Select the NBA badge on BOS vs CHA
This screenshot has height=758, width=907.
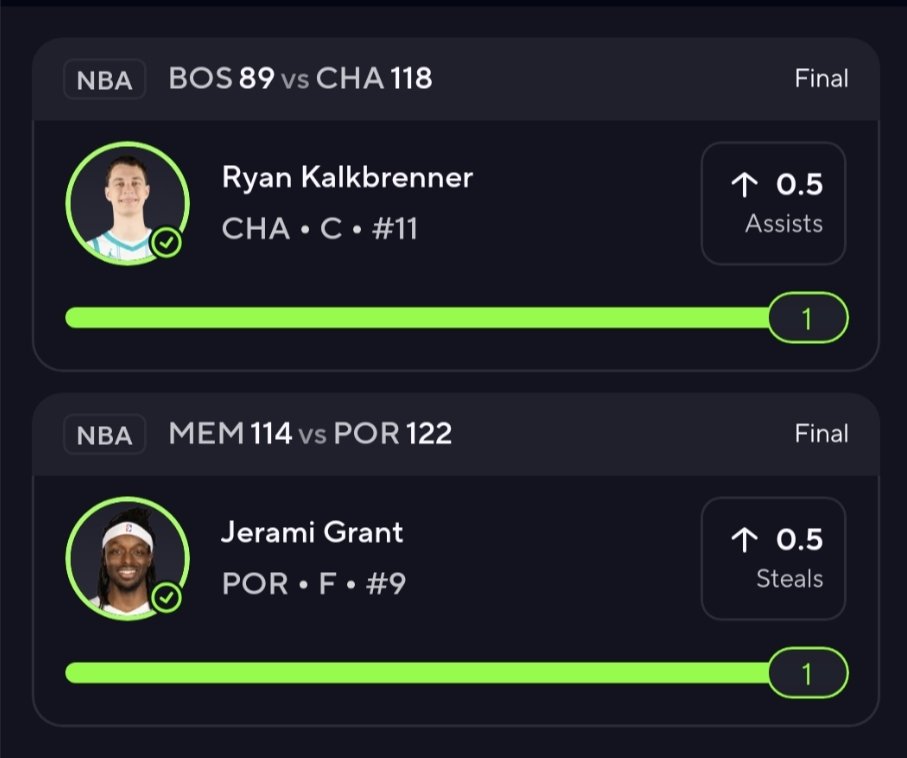(x=105, y=80)
